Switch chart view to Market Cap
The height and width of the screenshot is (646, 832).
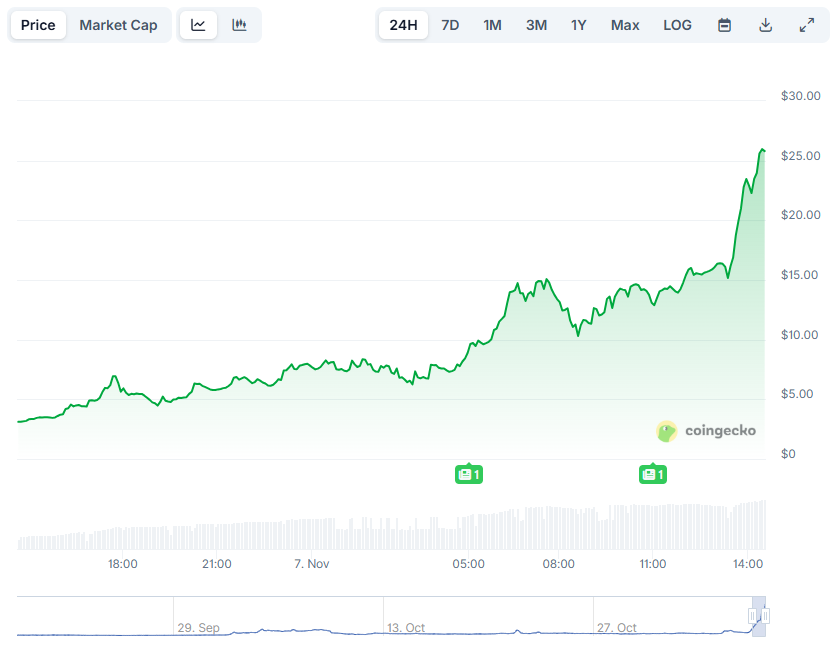118,25
